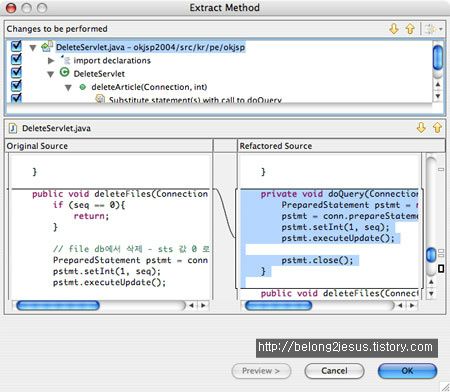Select deleteArticle(Connection, int) row
Viewport: 450px width, 392px height.
pyautogui.click(x=149, y=87)
